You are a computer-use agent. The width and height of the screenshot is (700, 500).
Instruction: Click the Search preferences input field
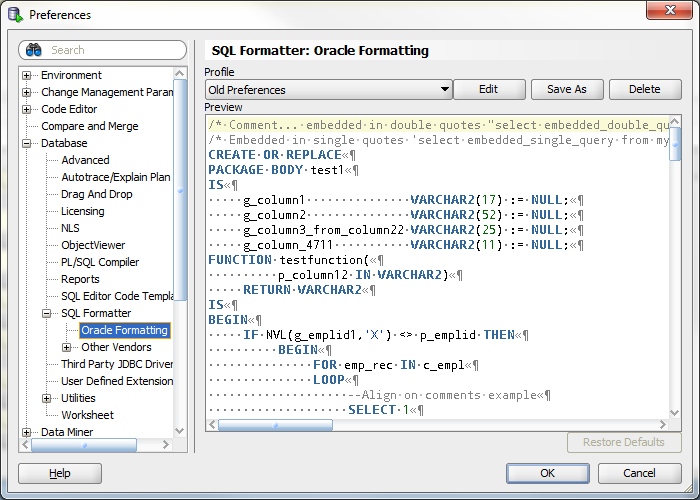[x=103, y=50]
